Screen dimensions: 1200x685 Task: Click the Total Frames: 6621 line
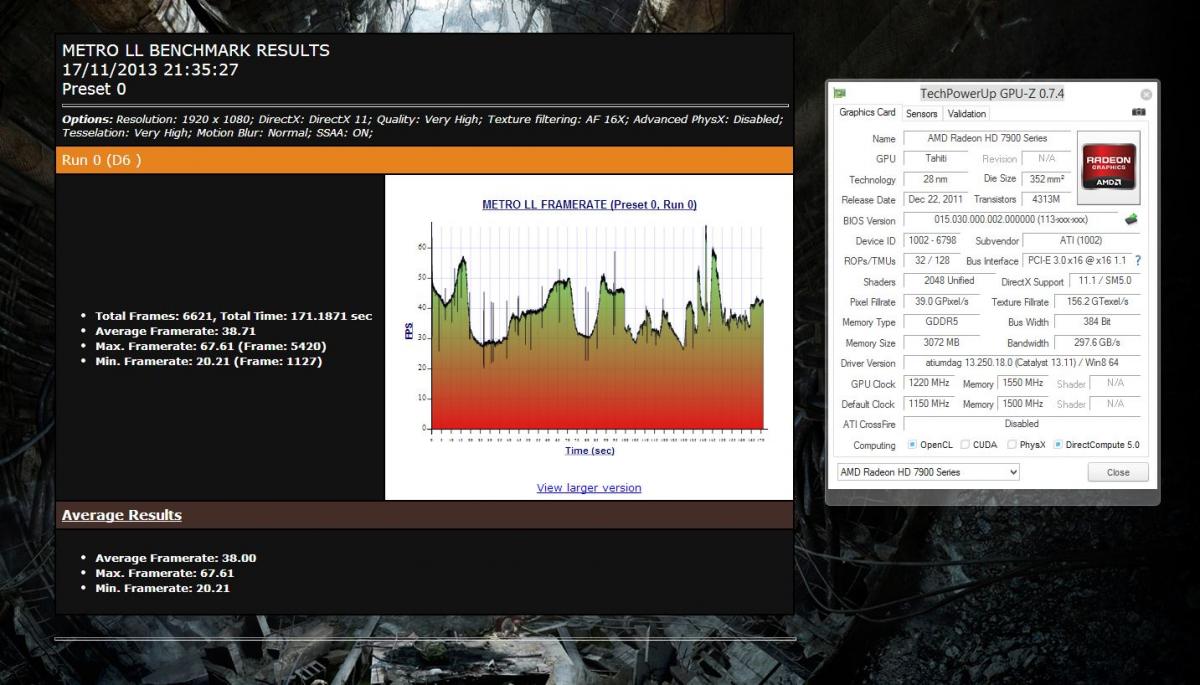pos(234,316)
